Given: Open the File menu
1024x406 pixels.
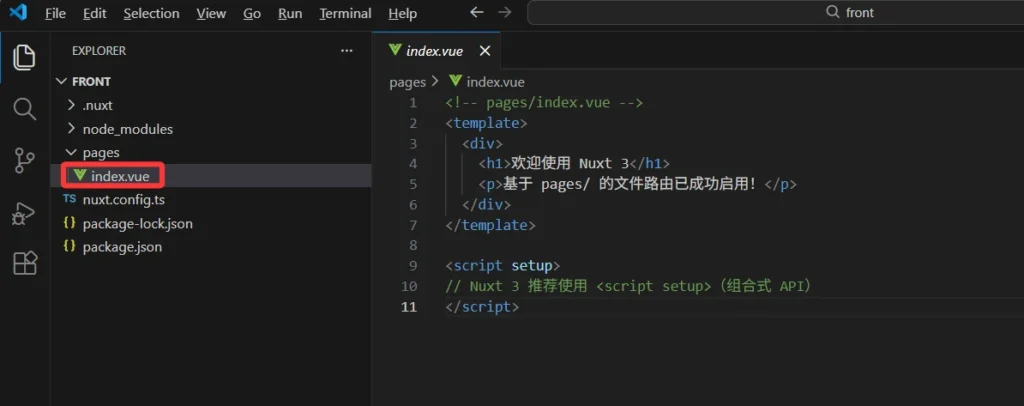Looking at the screenshot, I should point(55,13).
